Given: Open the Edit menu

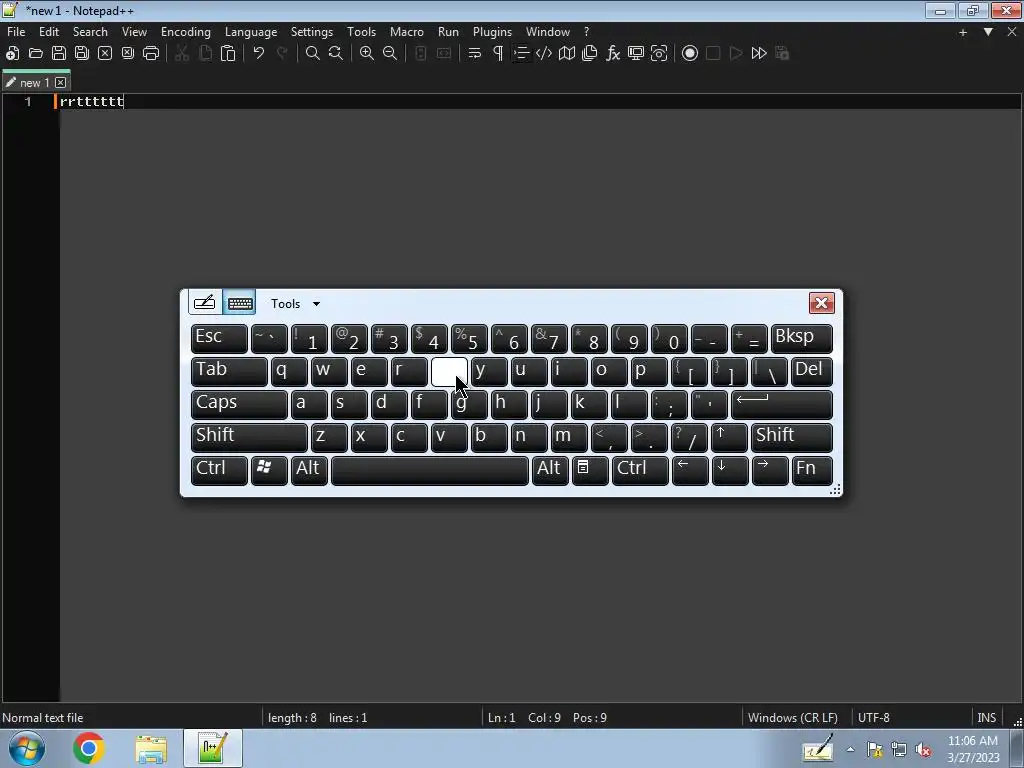Looking at the screenshot, I should pyautogui.click(x=49, y=32).
